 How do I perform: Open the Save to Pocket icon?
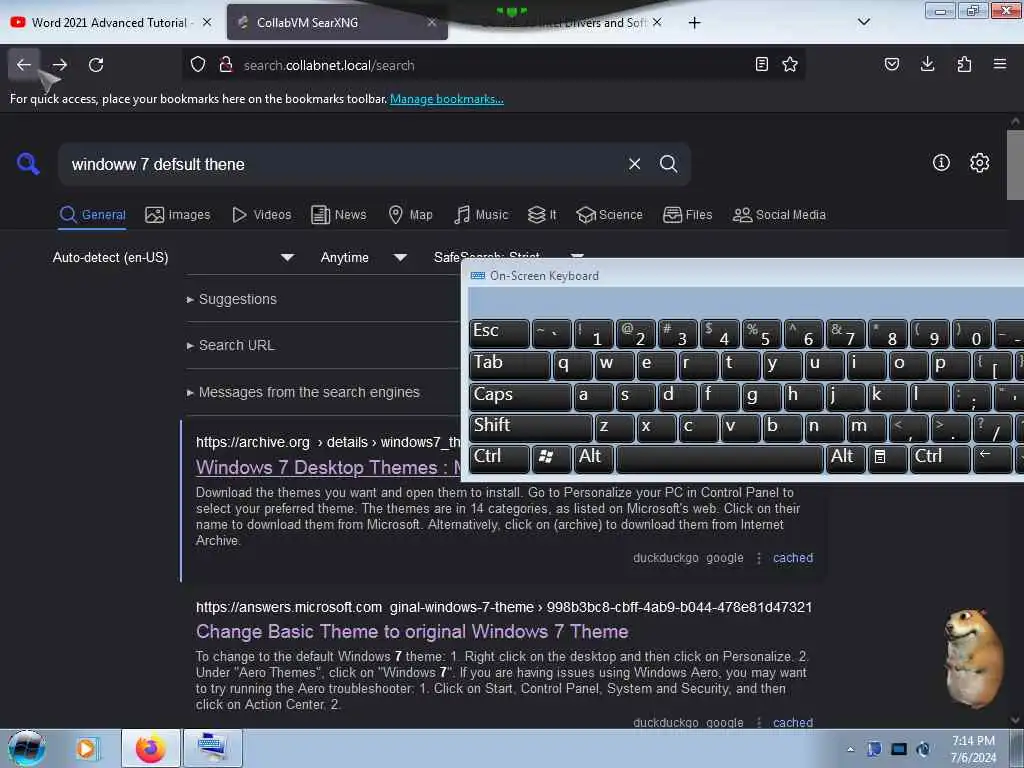coord(891,64)
